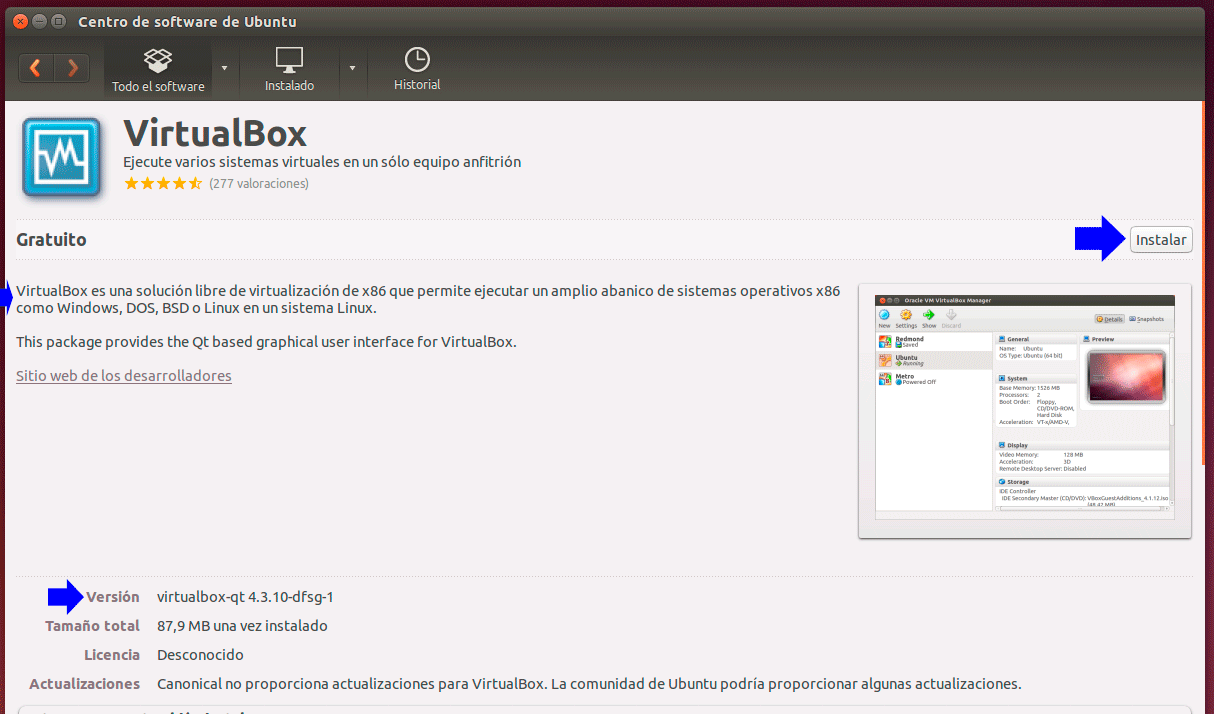Open the Historial tab
The image size is (1214, 714).
[416, 70]
